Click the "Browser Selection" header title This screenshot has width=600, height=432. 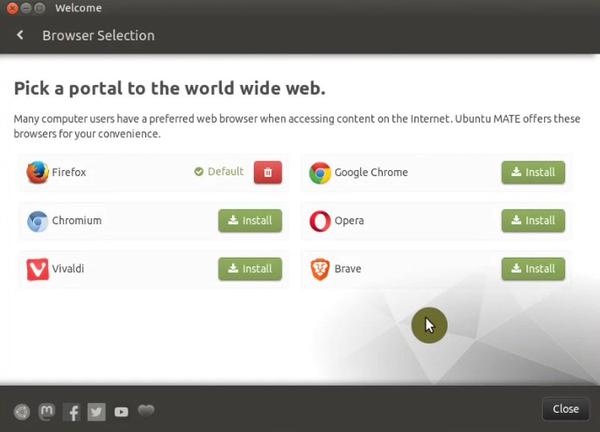coord(98,35)
